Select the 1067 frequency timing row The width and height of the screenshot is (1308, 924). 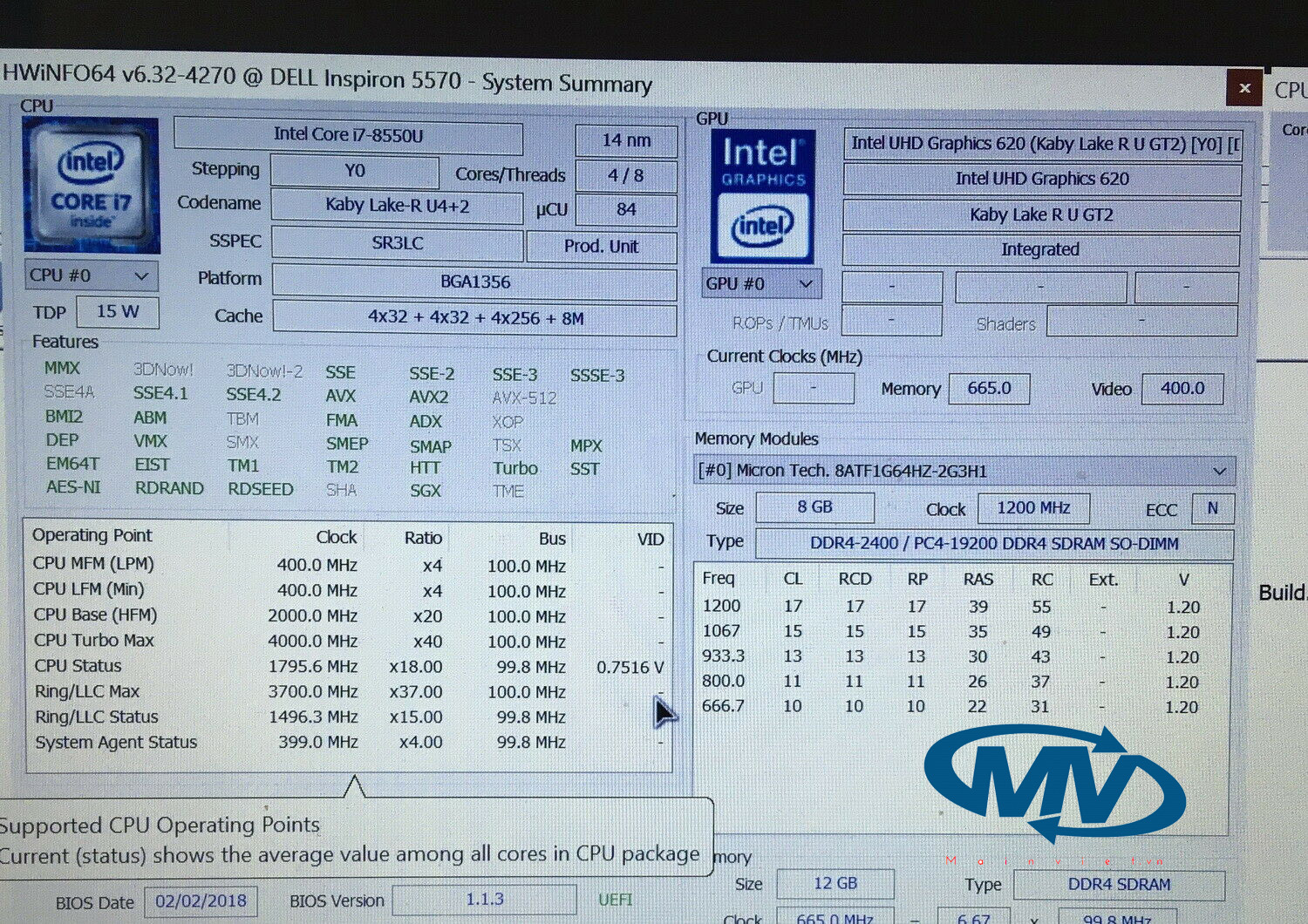click(952, 631)
